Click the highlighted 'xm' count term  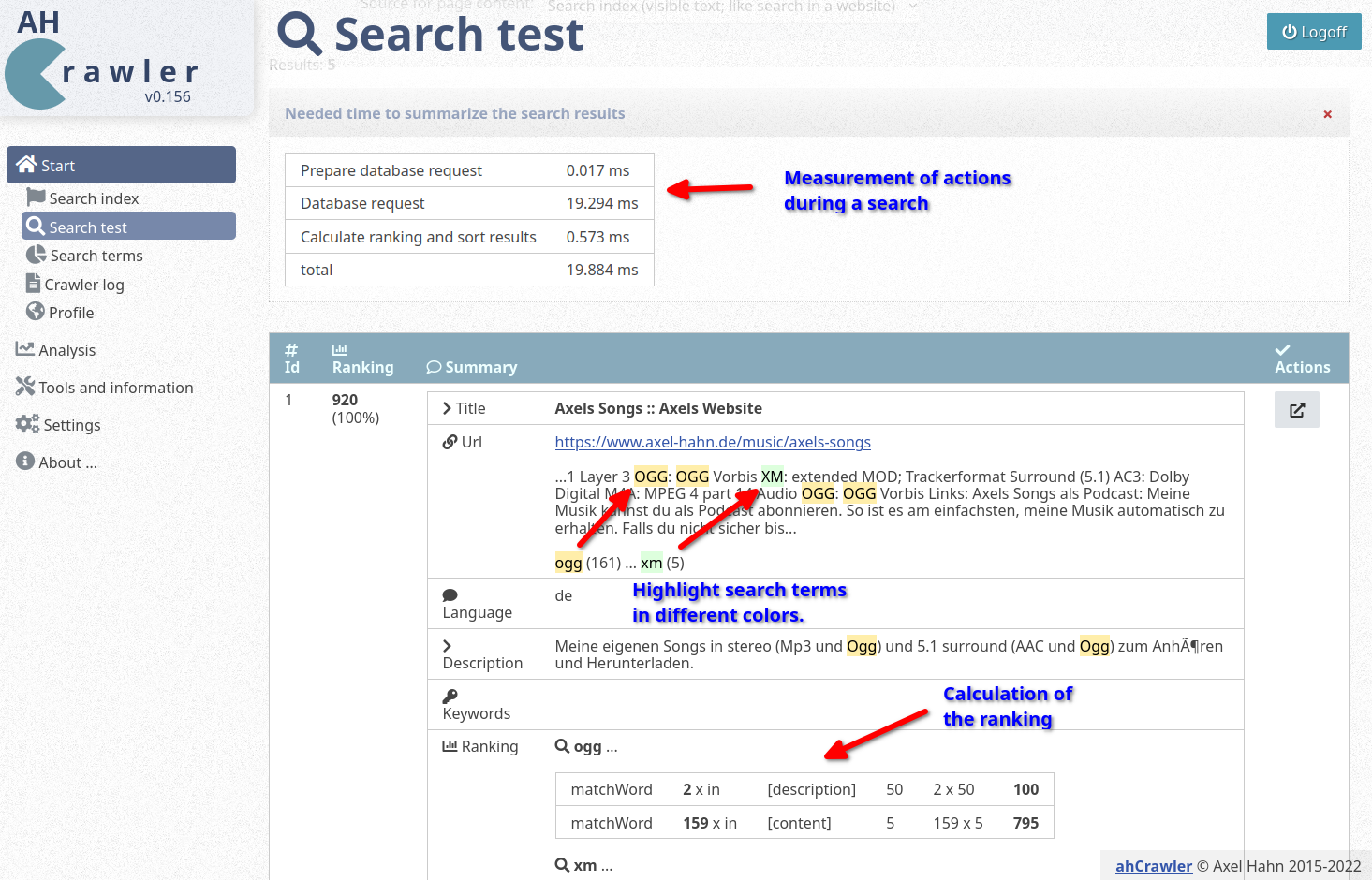(x=652, y=563)
